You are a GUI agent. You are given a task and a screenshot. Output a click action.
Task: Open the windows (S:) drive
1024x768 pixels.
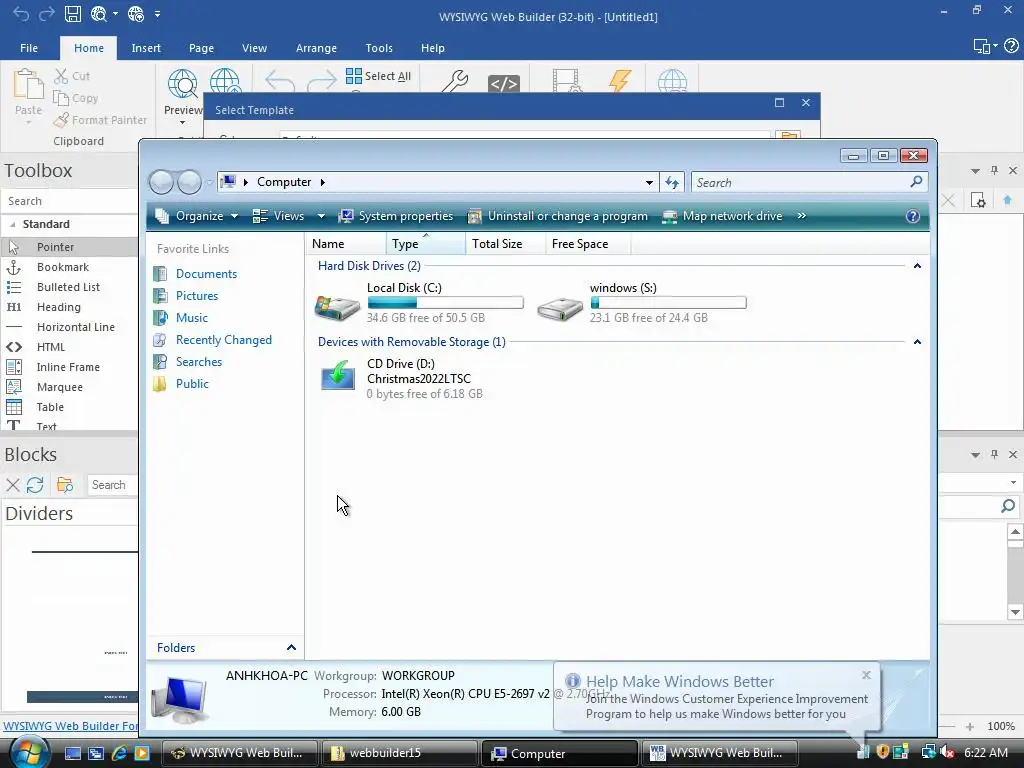click(x=641, y=303)
